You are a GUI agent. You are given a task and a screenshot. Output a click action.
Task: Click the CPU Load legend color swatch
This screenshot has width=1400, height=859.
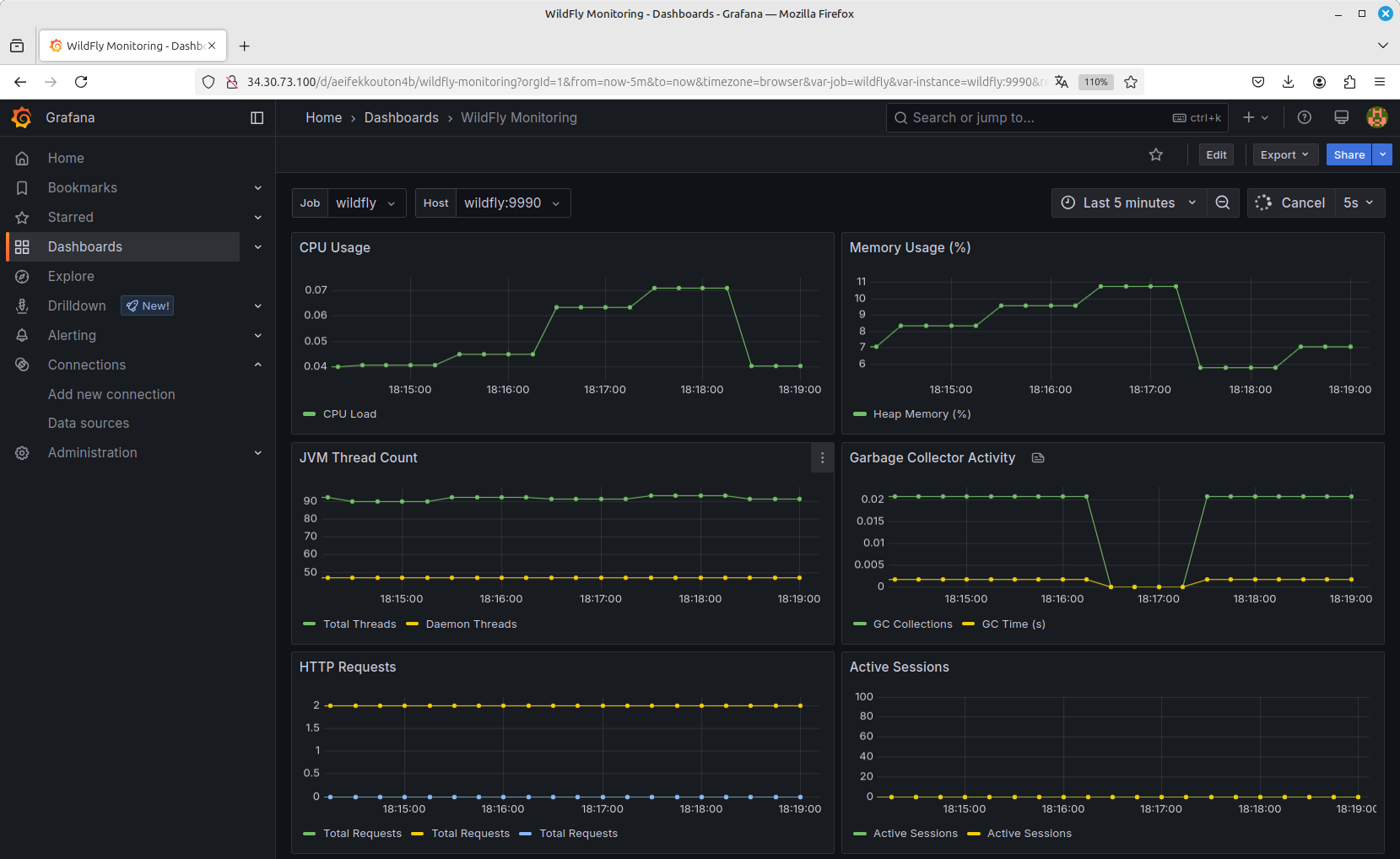pyautogui.click(x=309, y=414)
